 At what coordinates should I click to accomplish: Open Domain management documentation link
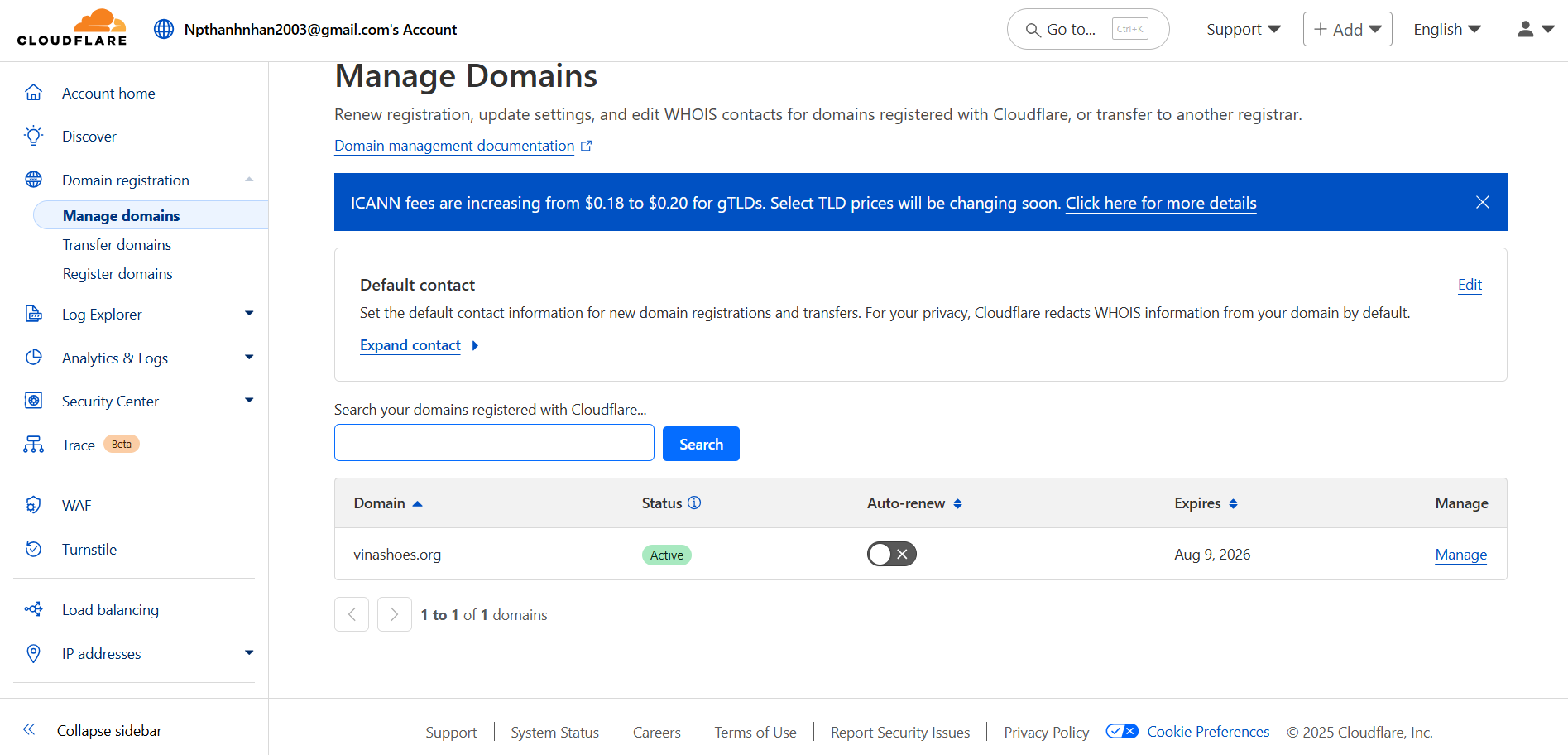click(x=453, y=145)
